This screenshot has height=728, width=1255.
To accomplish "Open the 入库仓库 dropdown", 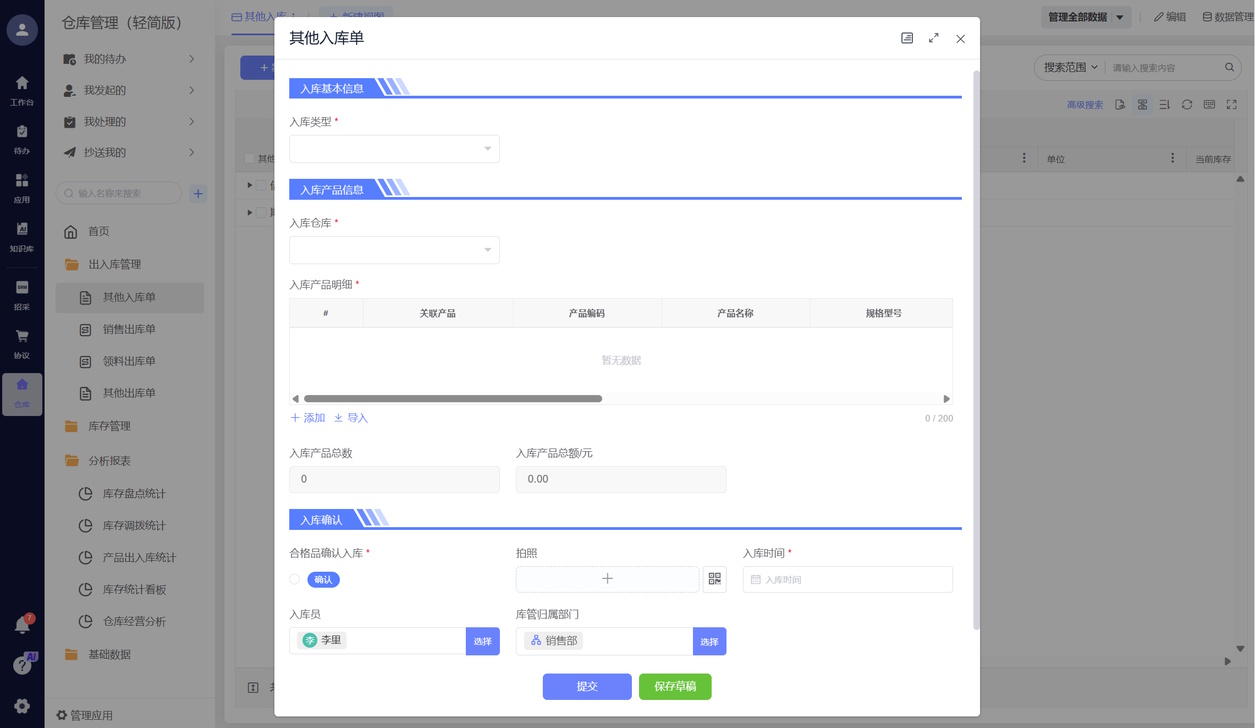I will pos(394,250).
